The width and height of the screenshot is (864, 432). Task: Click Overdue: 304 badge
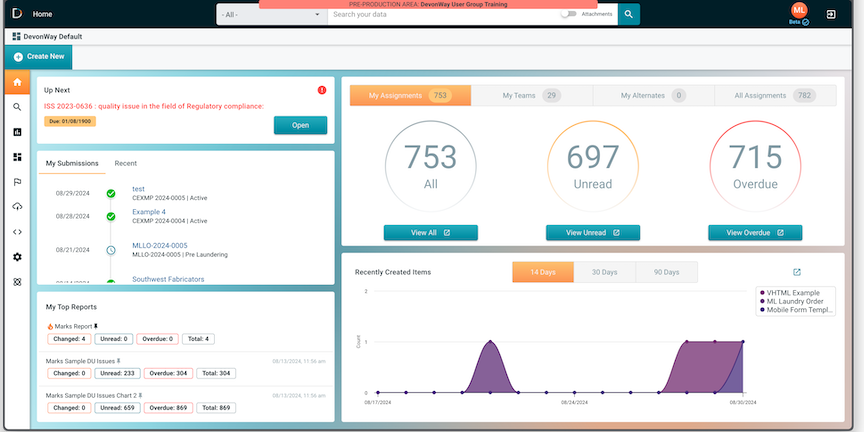[x=169, y=374]
